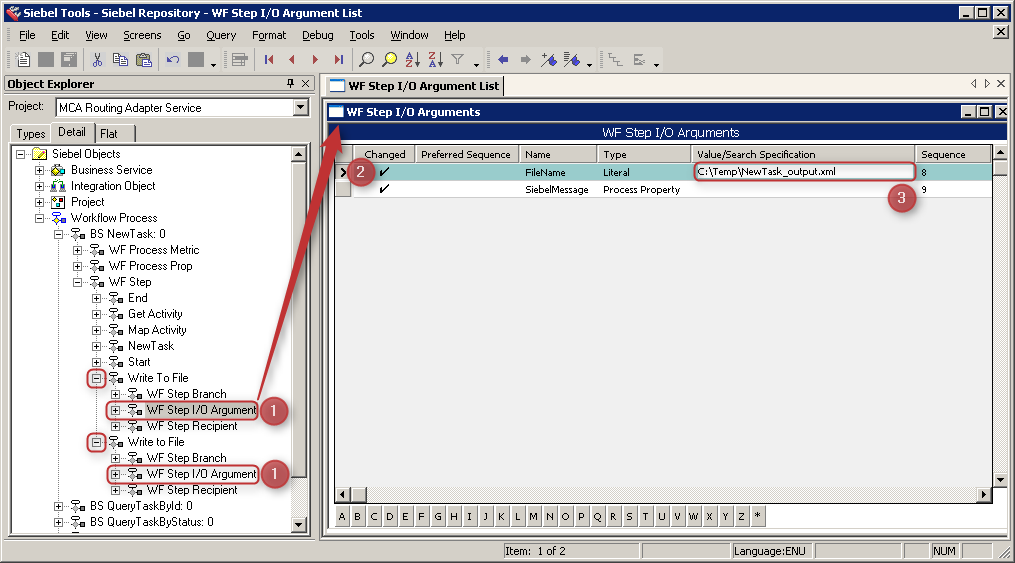Collapse the Siebel Objects root node
The height and width of the screenshot is (563, 1015).
point(21,154)
